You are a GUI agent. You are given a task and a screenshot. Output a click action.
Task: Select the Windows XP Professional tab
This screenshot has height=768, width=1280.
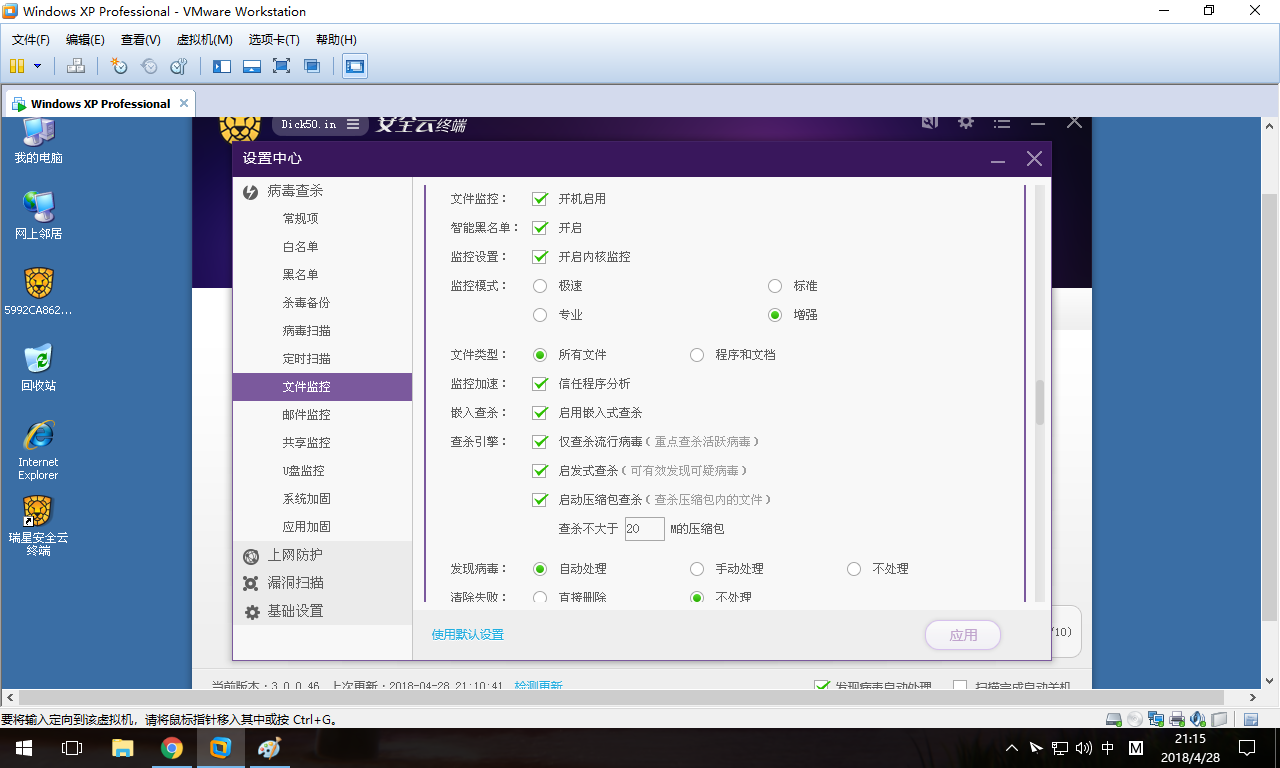point(100,103)
